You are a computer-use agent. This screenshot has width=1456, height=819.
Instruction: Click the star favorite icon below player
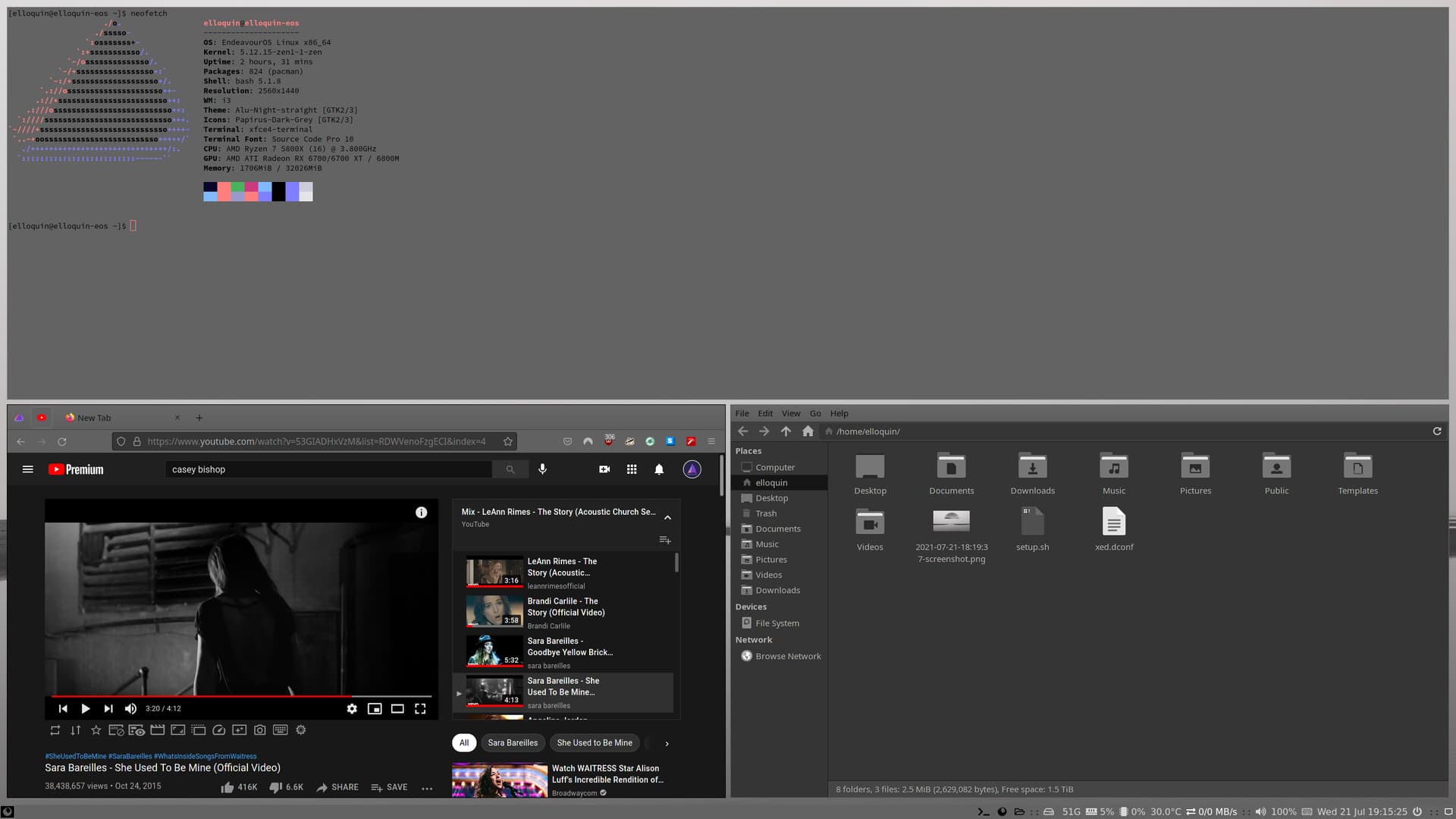pyautogui.click(x=96, y=730)
